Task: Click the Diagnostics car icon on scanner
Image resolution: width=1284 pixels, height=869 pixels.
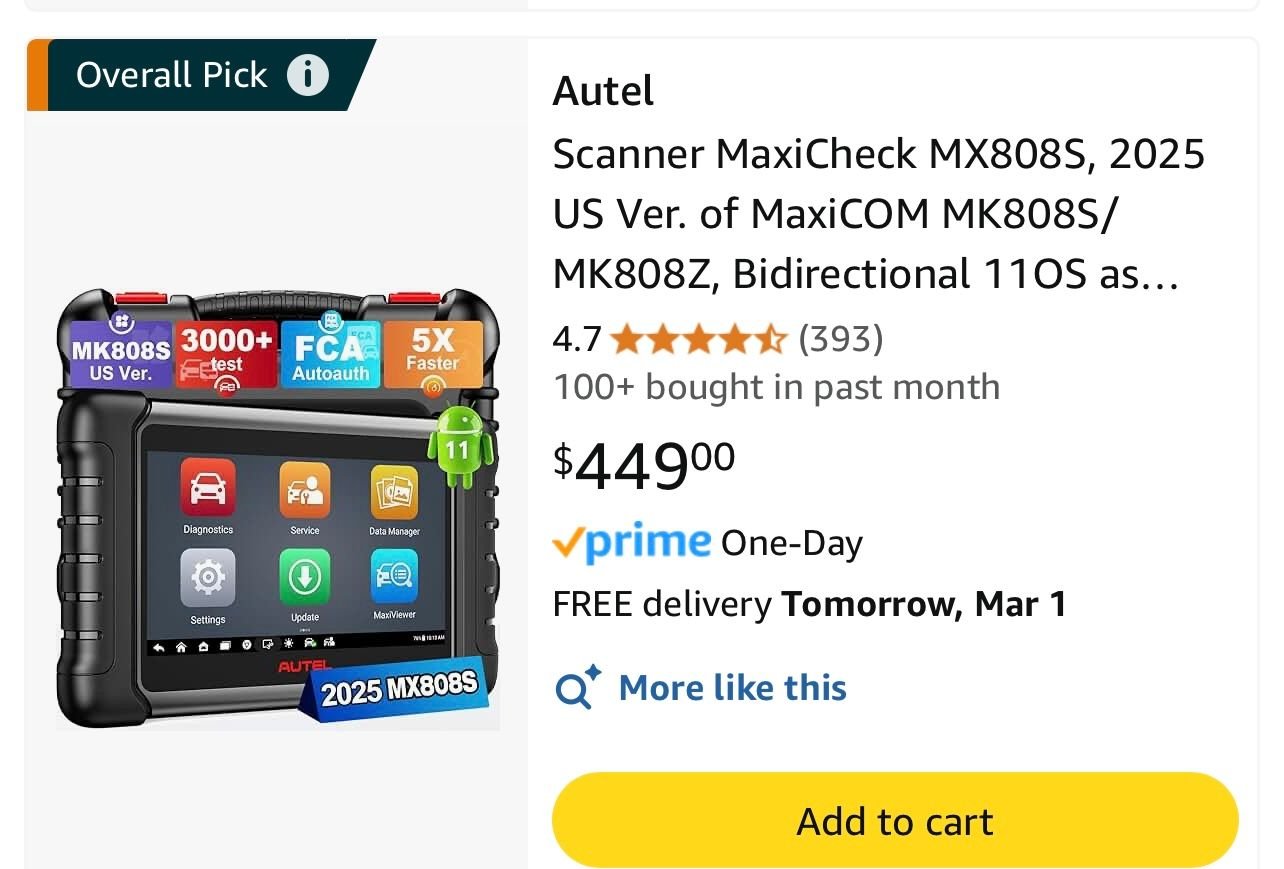Action: [208, 487]
